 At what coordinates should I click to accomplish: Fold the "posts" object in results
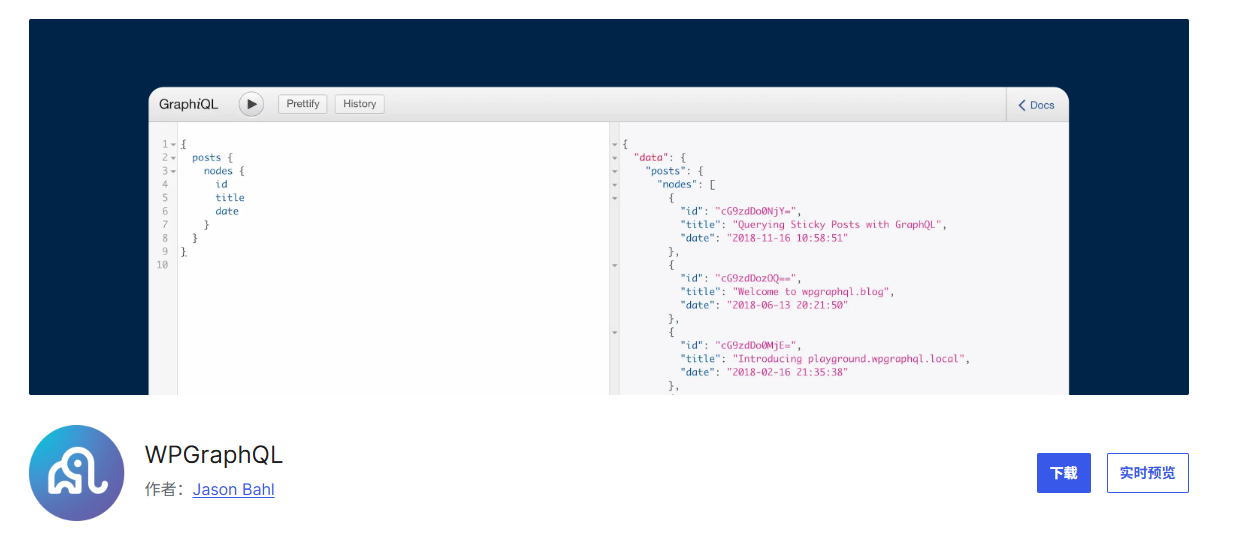pos(615,171)
